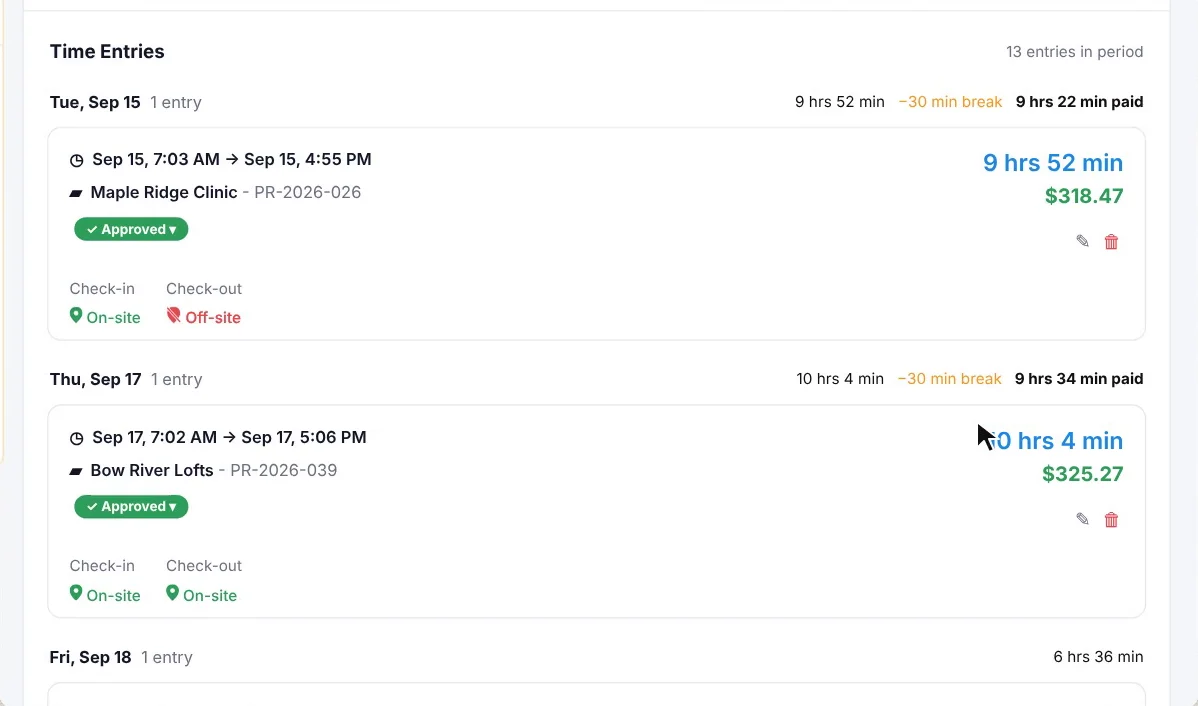Delete the Bow River Lofts time entry

1112,520
